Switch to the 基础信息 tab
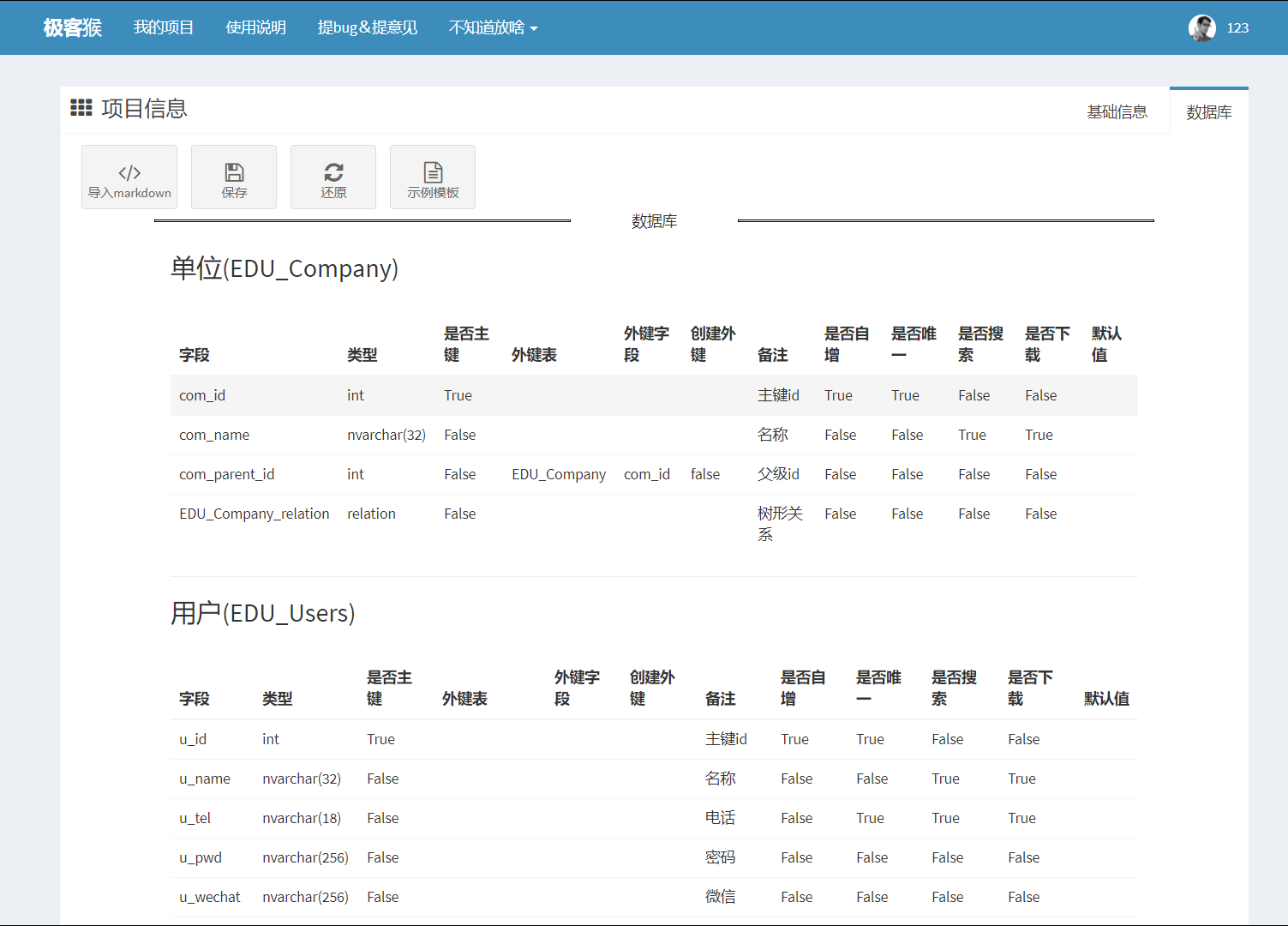 pyautogui.click(x=1117, y=111)
